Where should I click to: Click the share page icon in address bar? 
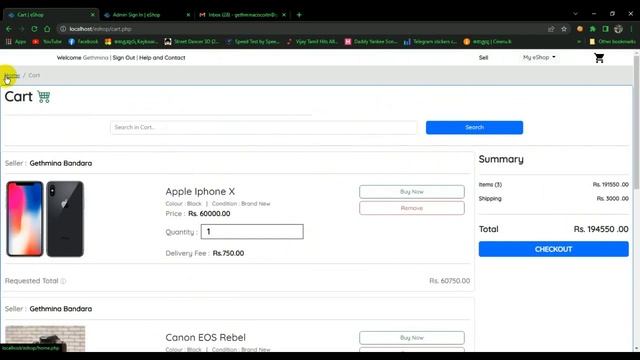click(551, 29)
